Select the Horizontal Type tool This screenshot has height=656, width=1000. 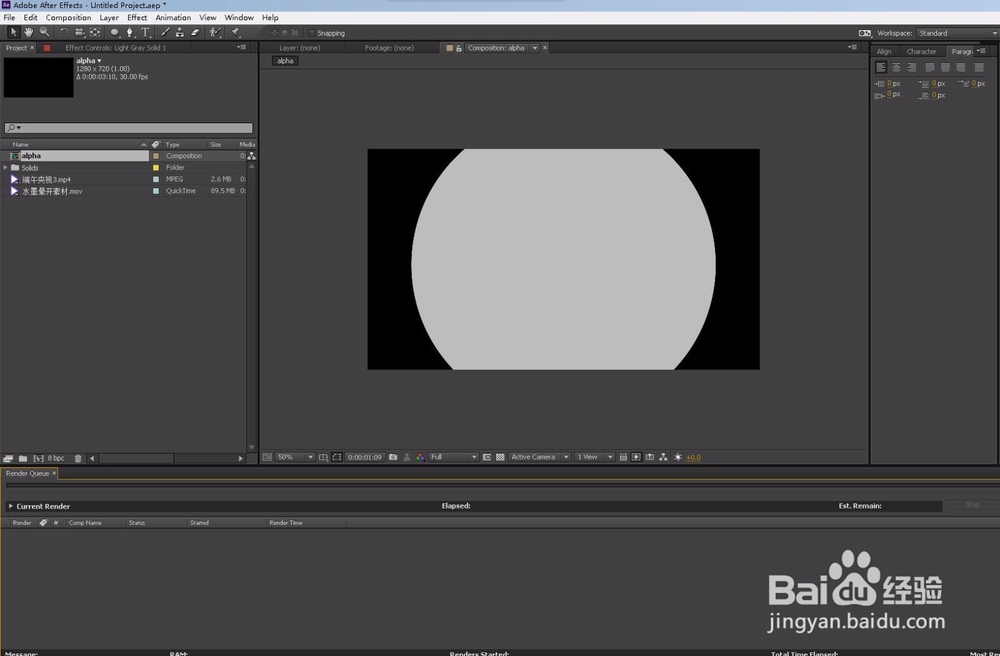(x=145, y=32)
